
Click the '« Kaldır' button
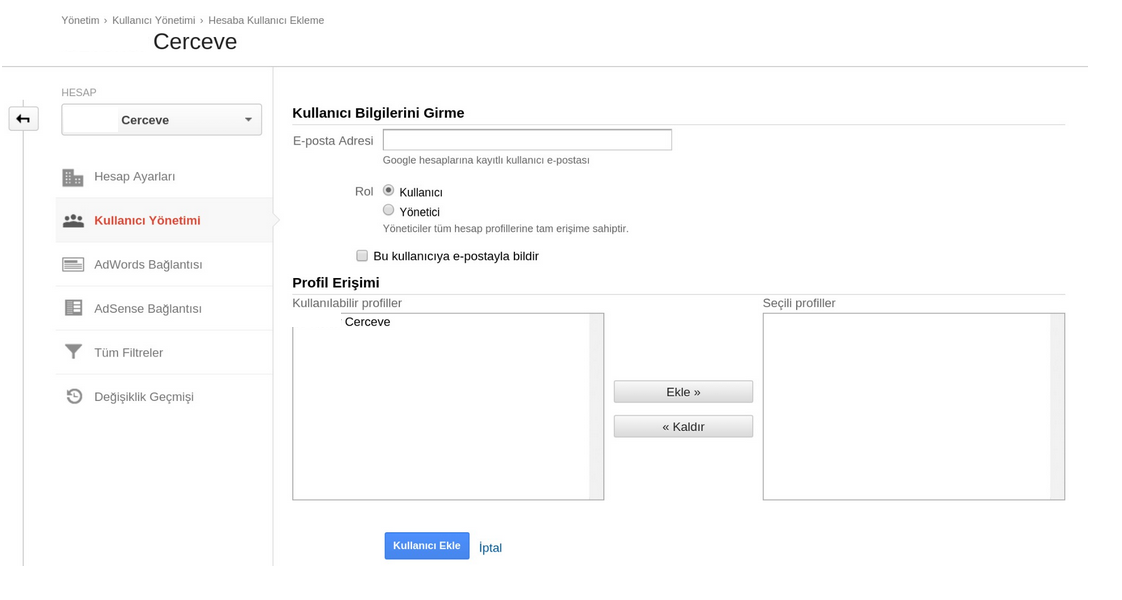tap(683, 427)
